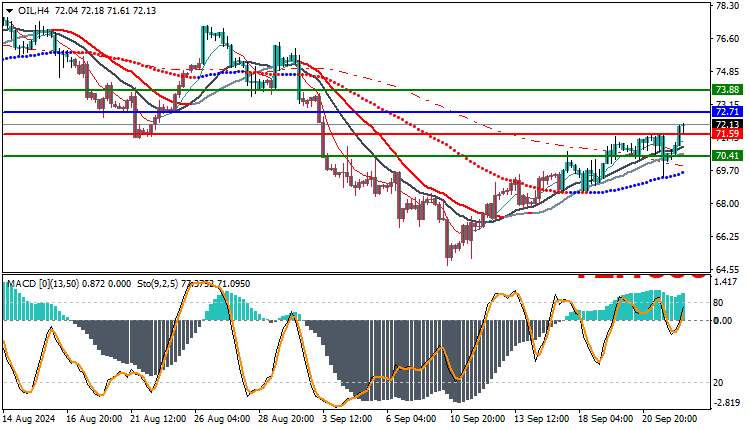Click the 0.00 indicator zero label

[723, 320]
